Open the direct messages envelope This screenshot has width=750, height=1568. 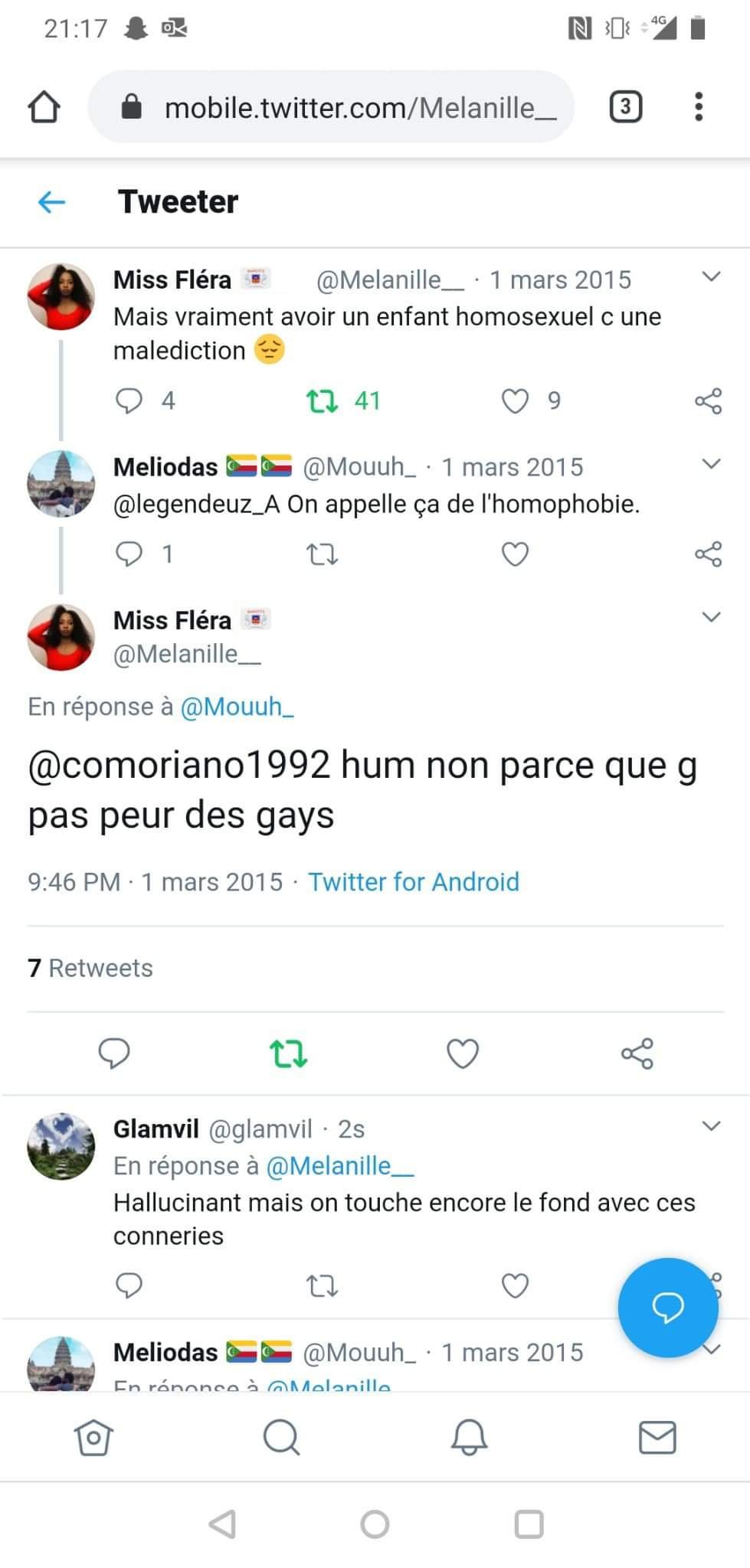657,1438
